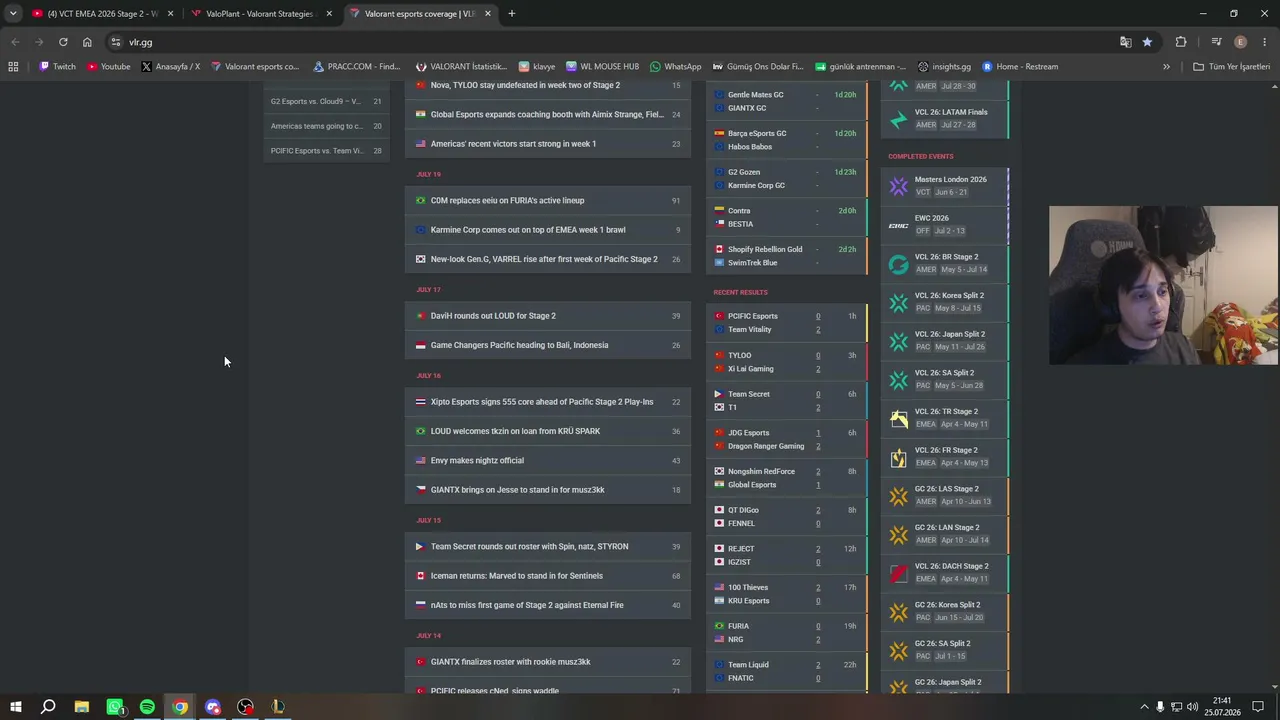Open the PRACC.COM bookmark
The image size is (1280, 720).
[x=357, y=67]
